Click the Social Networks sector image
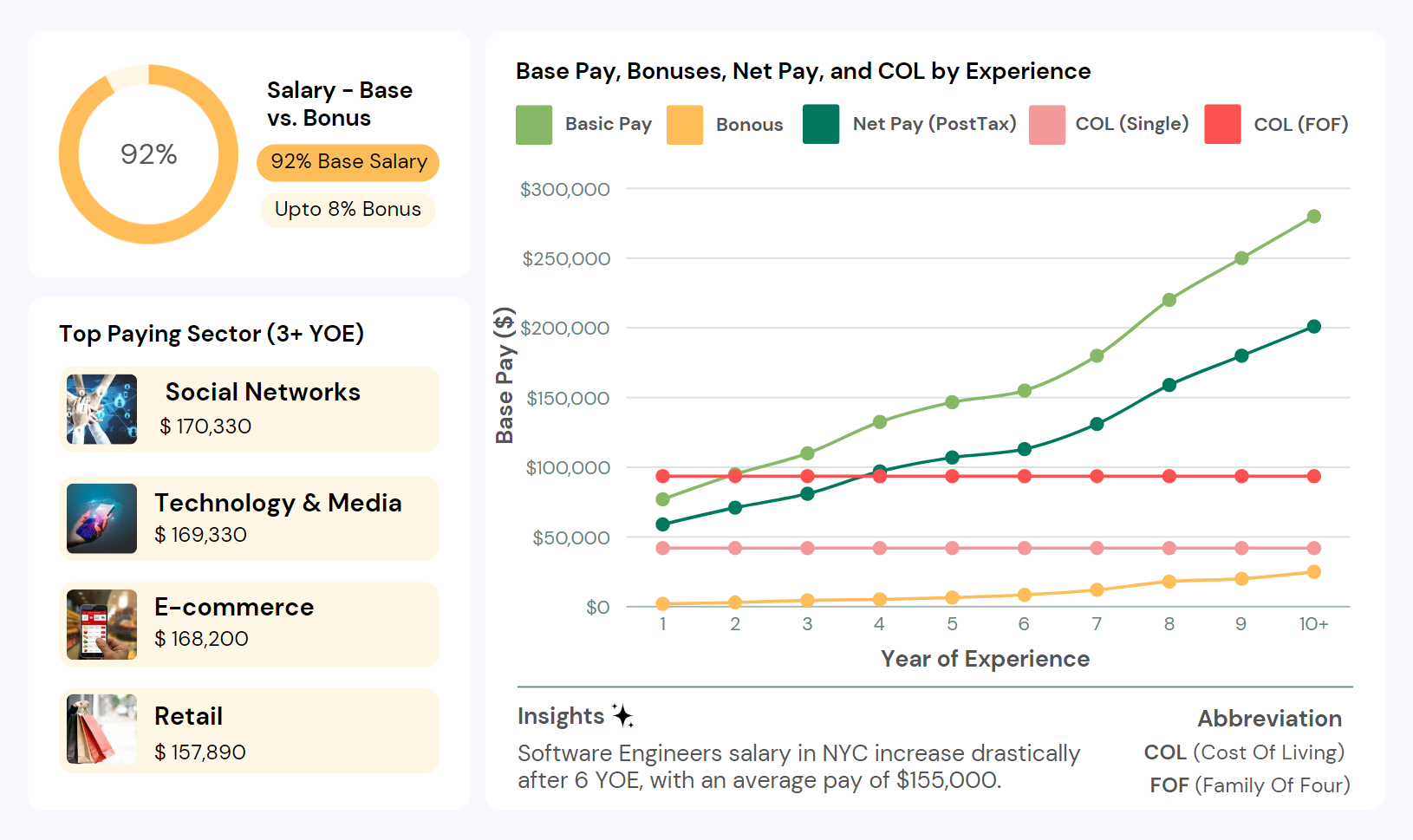Screen dimensions: 1413x840 click(102, 409)
